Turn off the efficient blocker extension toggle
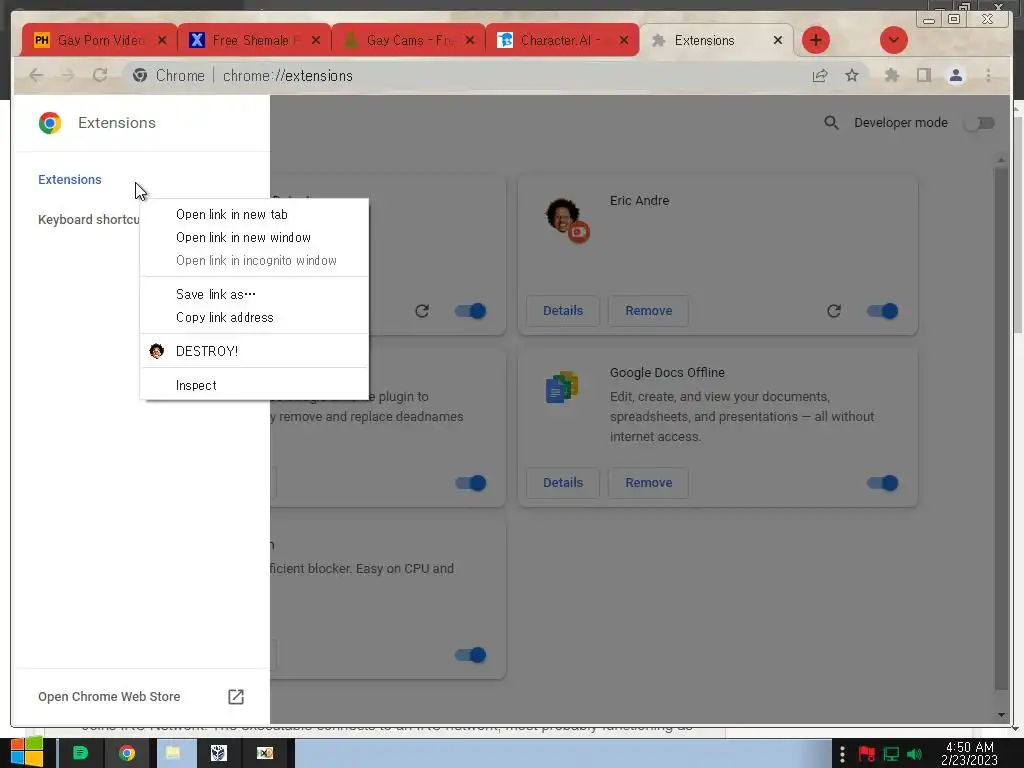 [x=471, y=654]
